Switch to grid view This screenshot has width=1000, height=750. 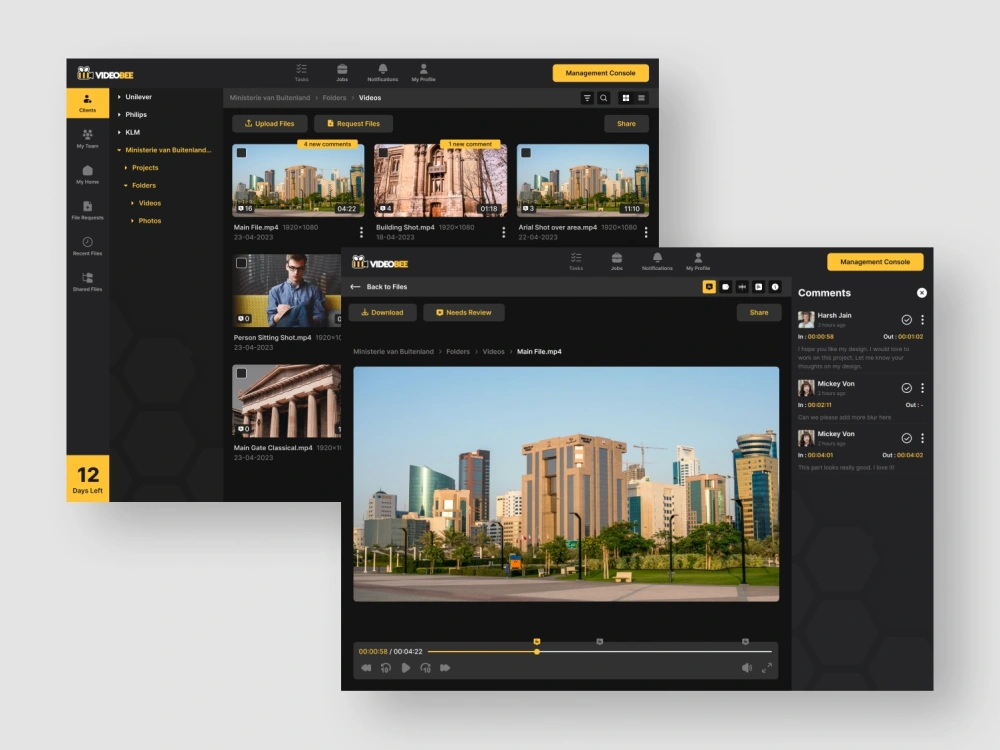pos(626,98)
